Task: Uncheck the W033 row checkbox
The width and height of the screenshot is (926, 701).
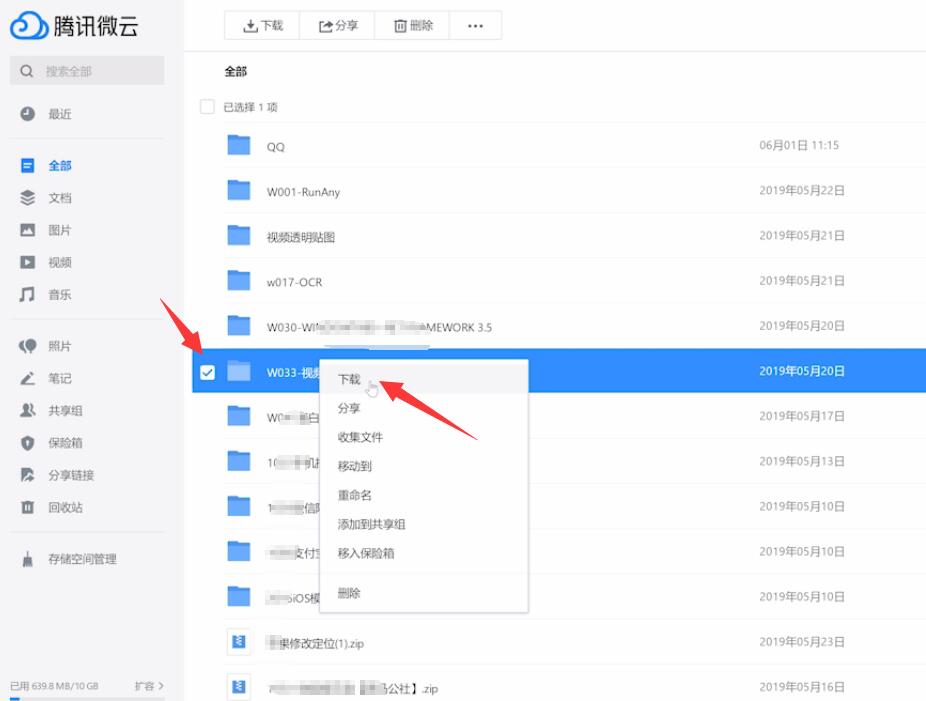Action: tap(207, 372)
